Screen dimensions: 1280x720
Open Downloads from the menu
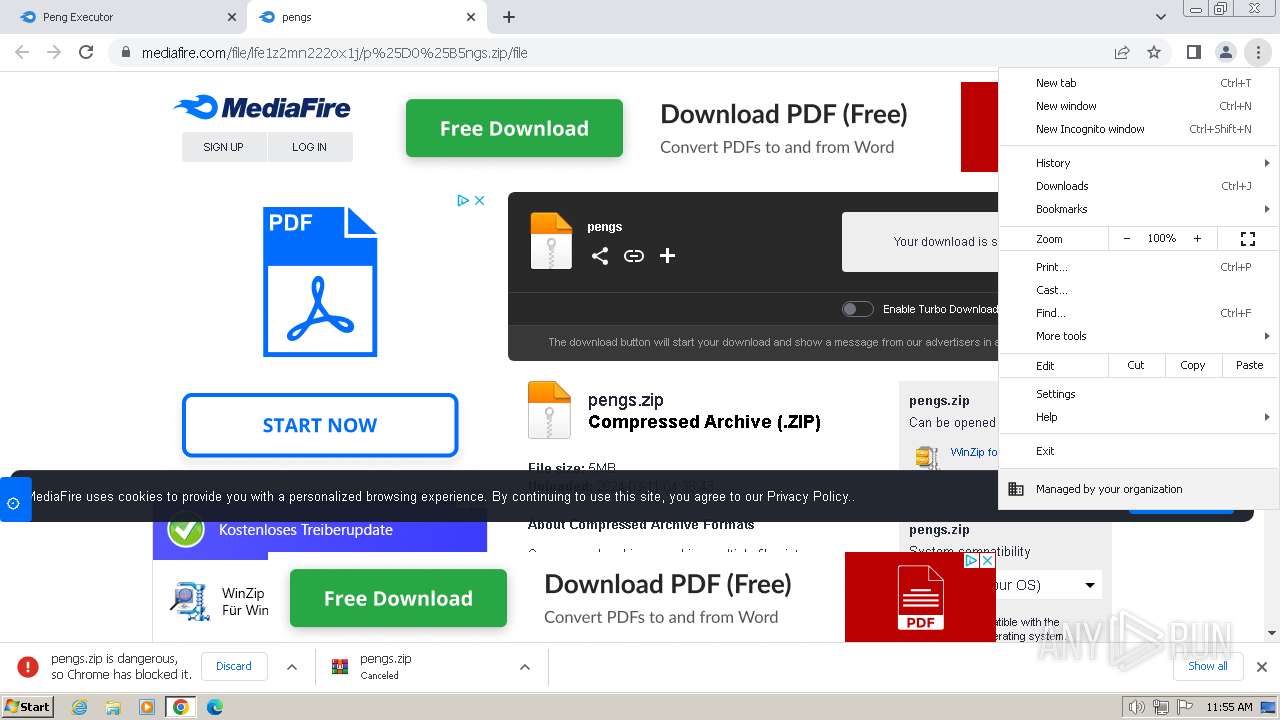(1139, 186)
